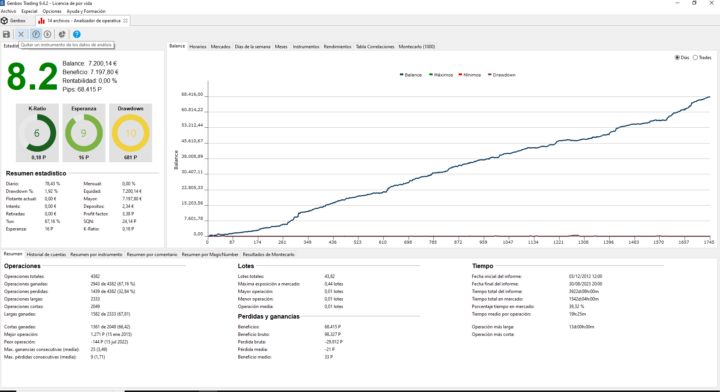Click the Balance: 7.200,14 € value

(90, 63)
